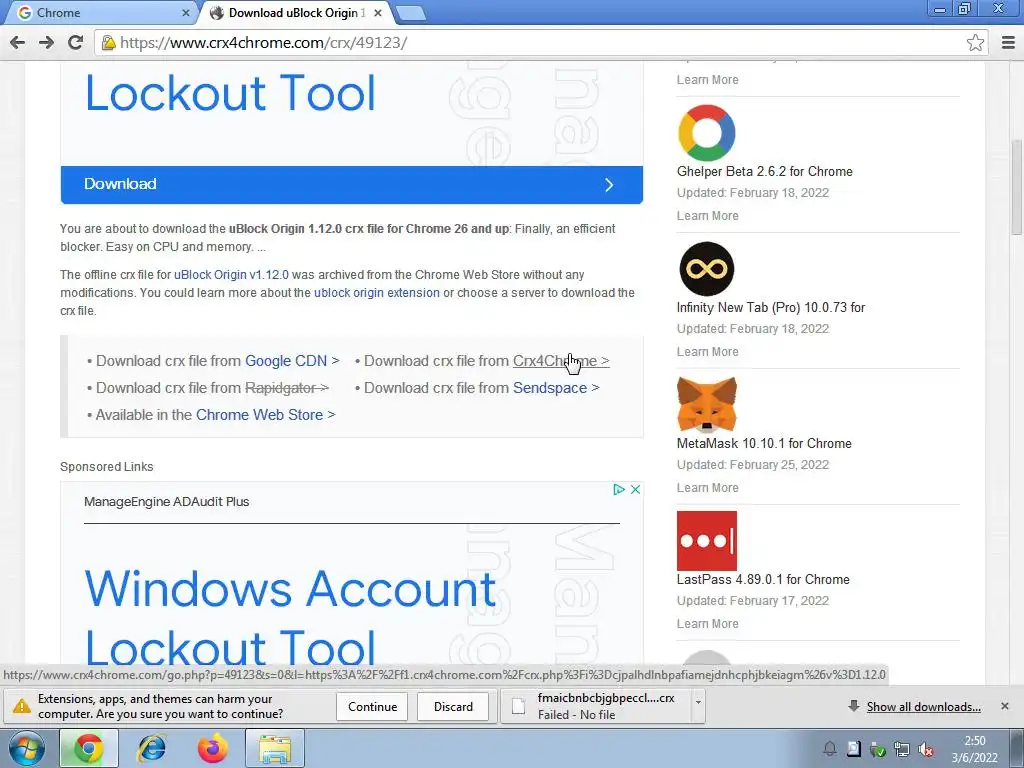
Task: Open Windows Explorer from the taskbar
Action: [x=275, y=748]
